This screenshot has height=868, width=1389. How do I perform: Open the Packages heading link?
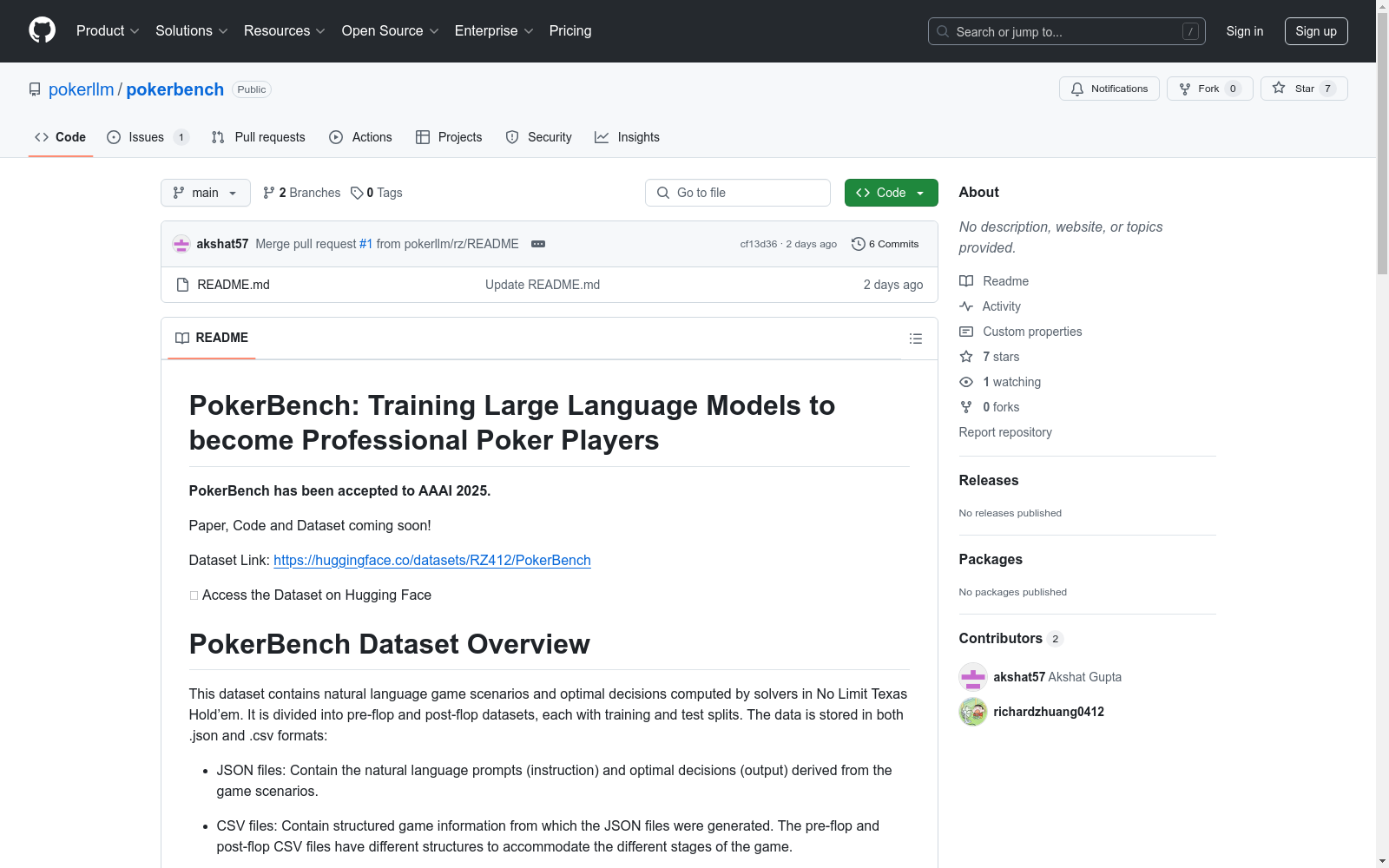click(991, 559)
